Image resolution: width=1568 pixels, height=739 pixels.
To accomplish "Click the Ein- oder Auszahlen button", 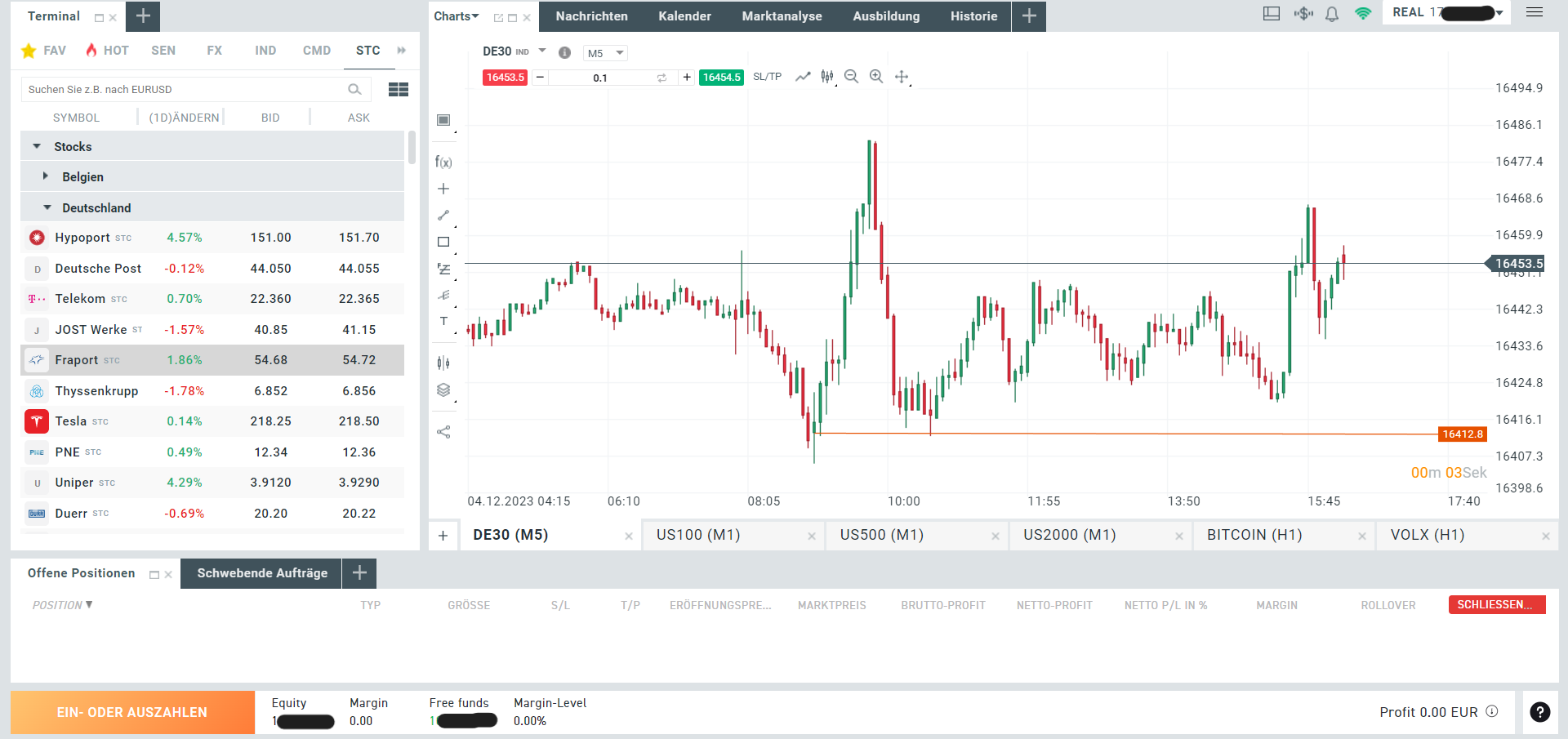I will tap(132, 712).
